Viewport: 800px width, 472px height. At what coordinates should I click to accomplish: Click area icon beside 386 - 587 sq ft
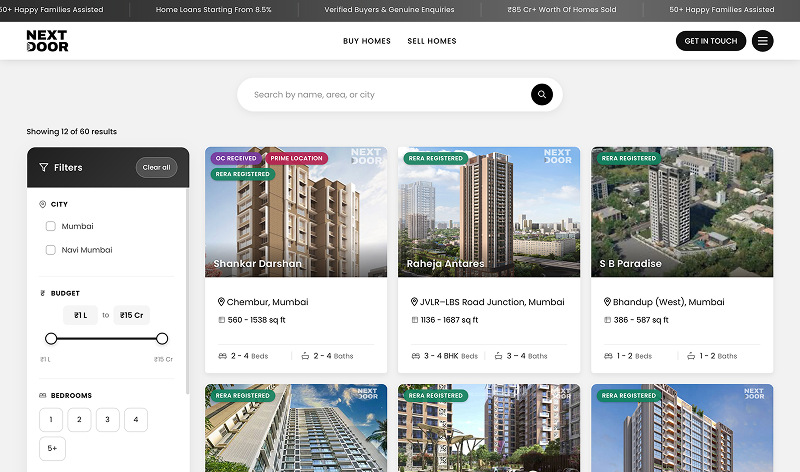[608, 320]
